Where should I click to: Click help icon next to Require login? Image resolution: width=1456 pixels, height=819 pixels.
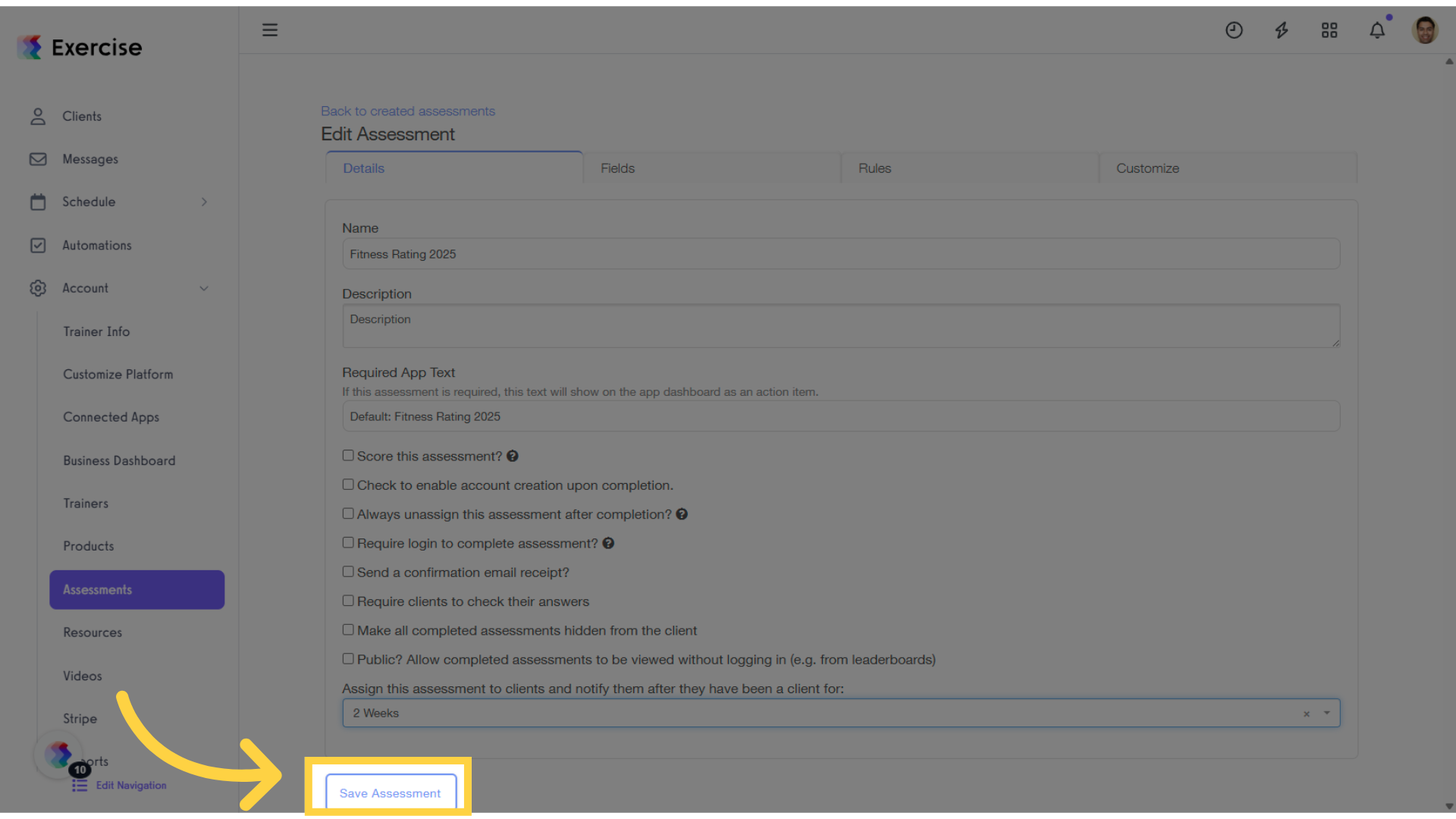coord(608,543)
